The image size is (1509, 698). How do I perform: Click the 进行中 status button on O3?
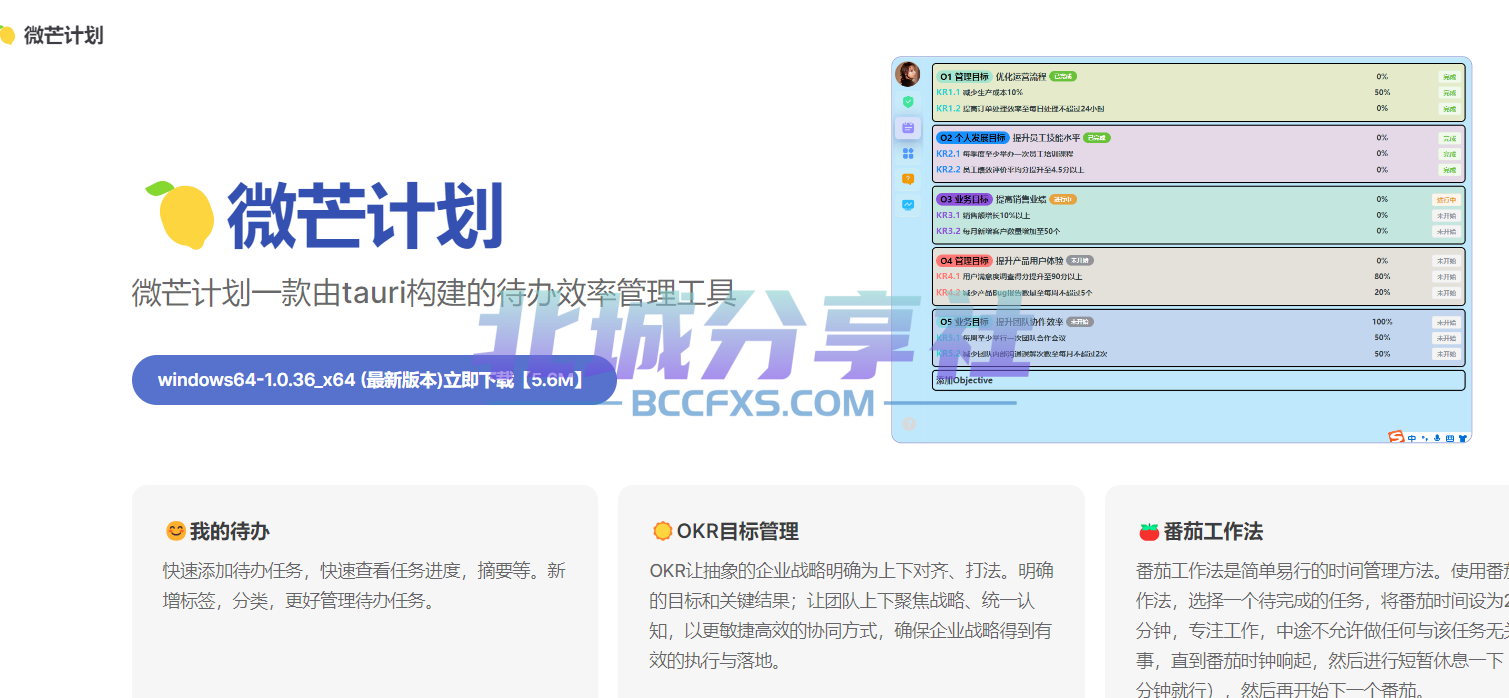pos(1446,199)
